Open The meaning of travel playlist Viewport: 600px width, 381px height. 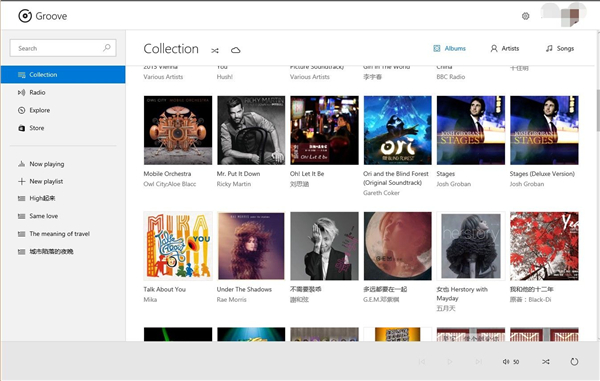click(63, 234)
